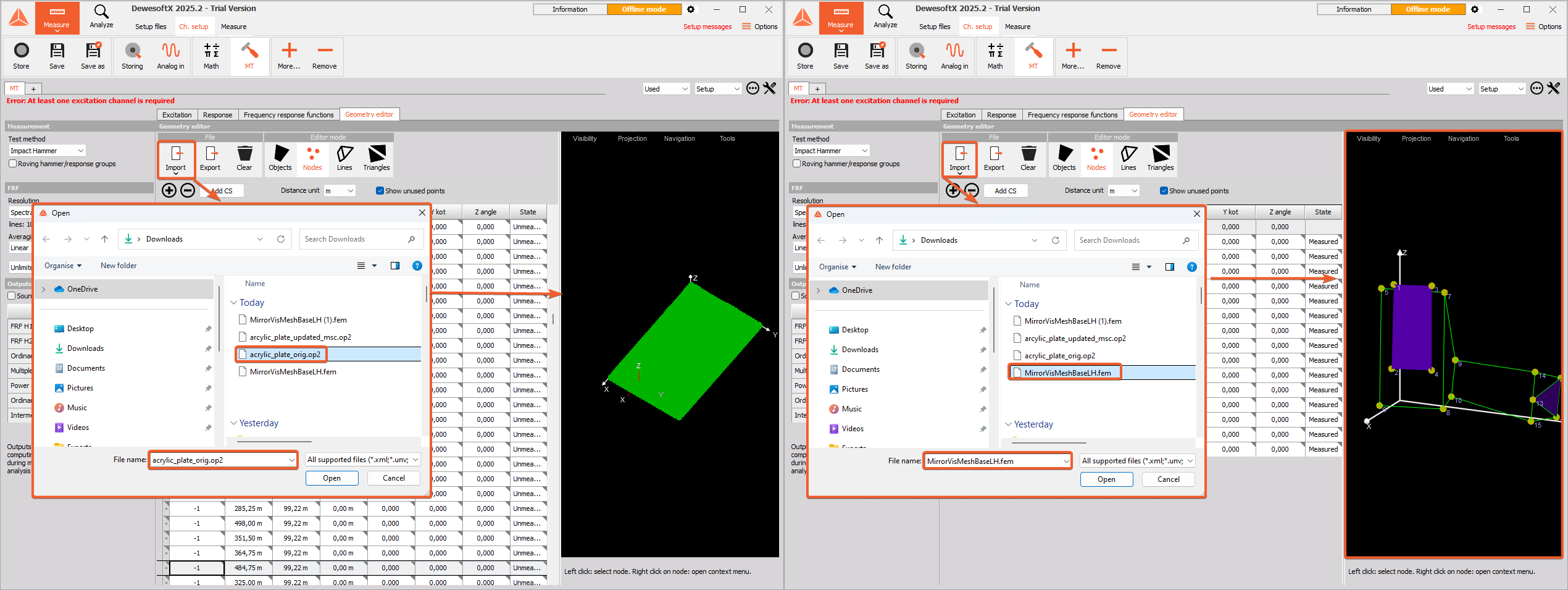Viewport: 1568px width, 590px height.
Task: Click Search Downloads field in left dialog
Action: click(x=362, y=239)
